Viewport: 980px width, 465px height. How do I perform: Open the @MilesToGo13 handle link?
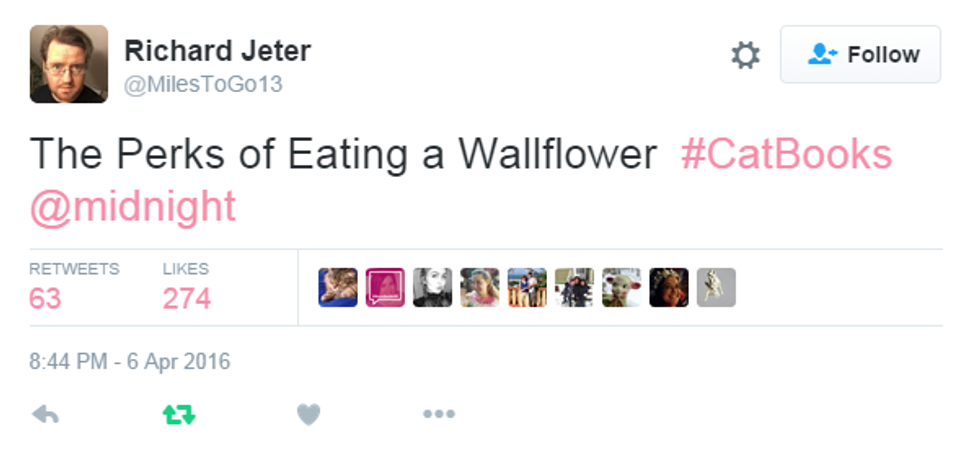pos(203,85)
